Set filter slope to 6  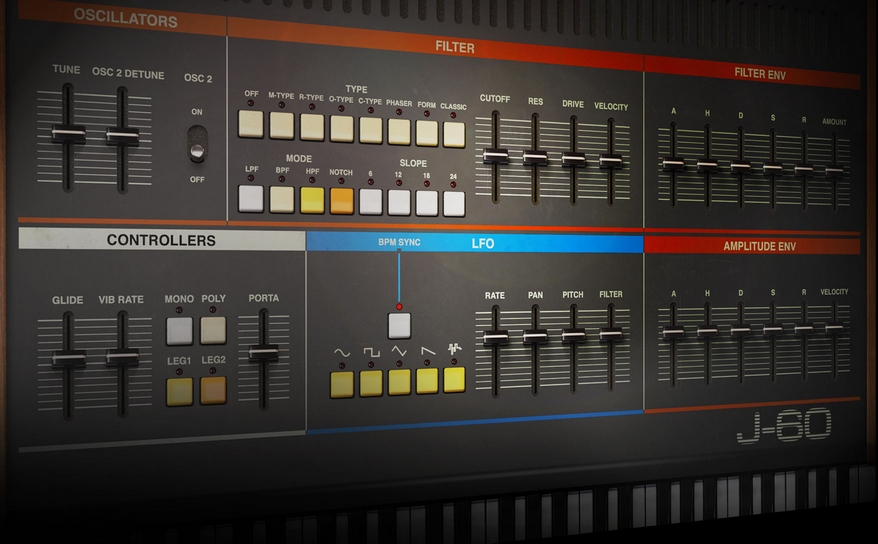click(370, 202)
